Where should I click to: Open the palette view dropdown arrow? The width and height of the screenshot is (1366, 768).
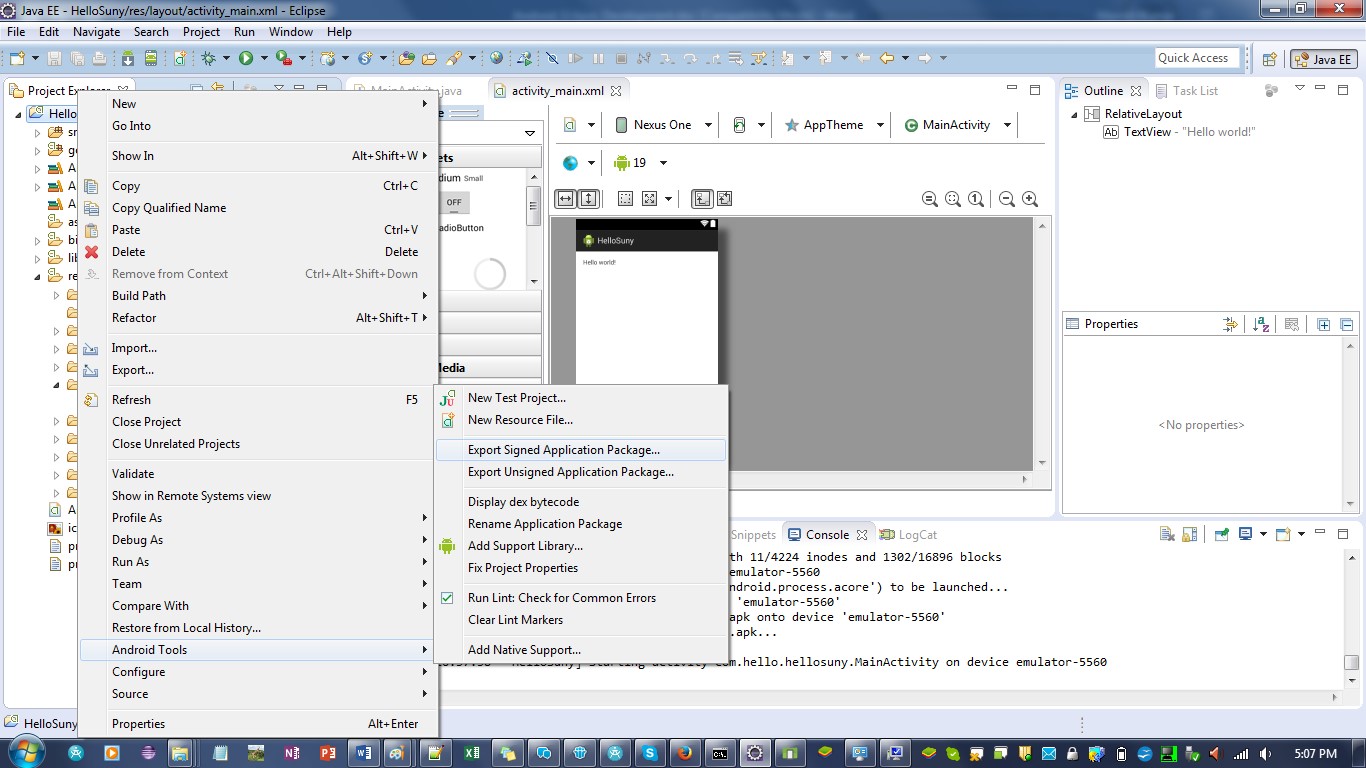pos(530,134)
